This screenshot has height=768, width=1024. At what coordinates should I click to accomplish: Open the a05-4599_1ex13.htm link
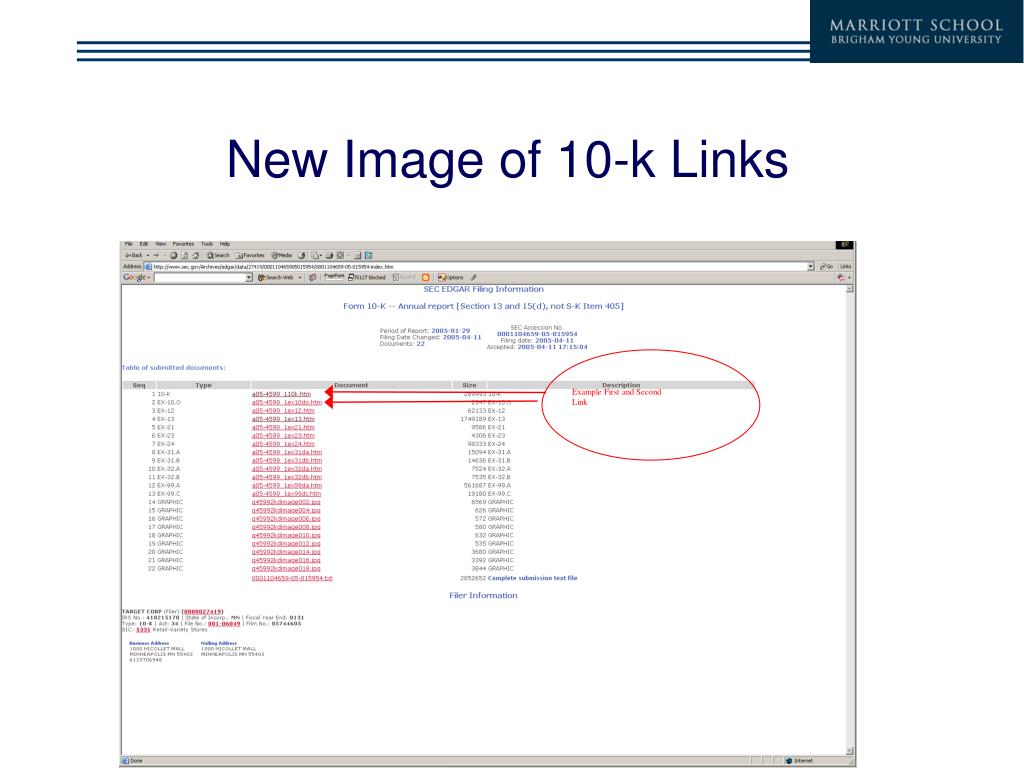click(283, 419)
